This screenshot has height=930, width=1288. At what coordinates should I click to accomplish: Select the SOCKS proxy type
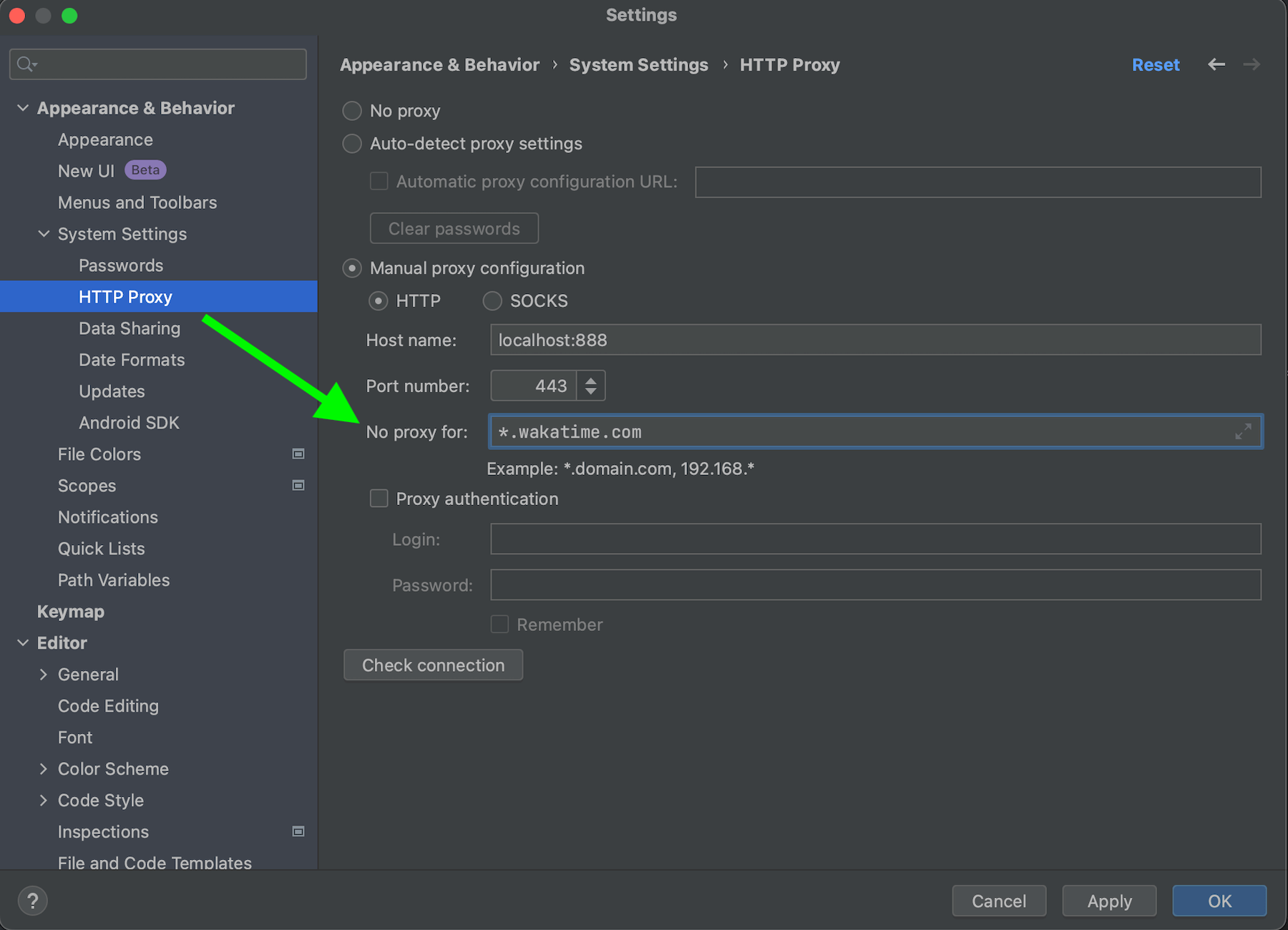pyautogui.click(x=492, y=301)
